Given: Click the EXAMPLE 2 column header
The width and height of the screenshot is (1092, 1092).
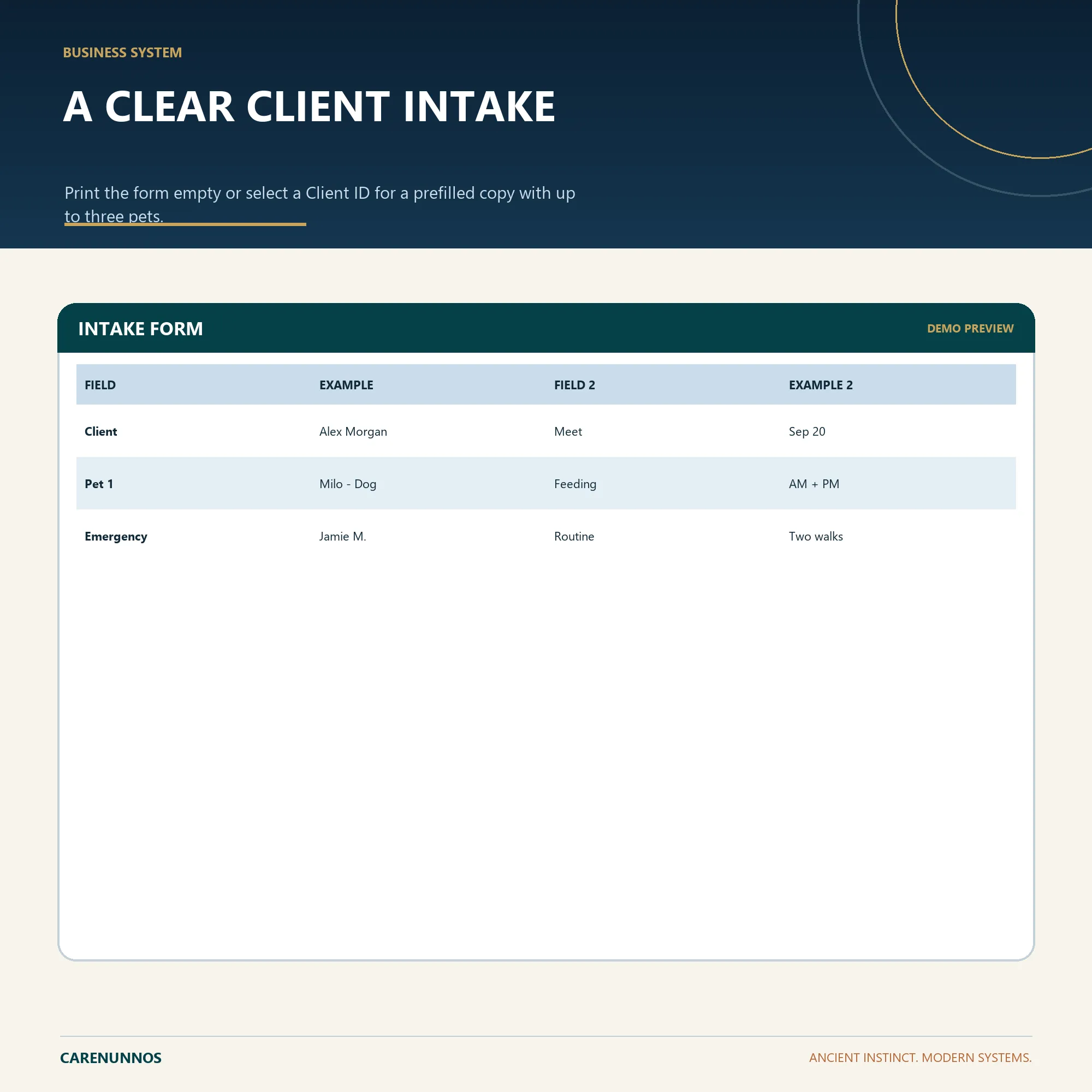Looking at the screenshot, I should point(821,385).
